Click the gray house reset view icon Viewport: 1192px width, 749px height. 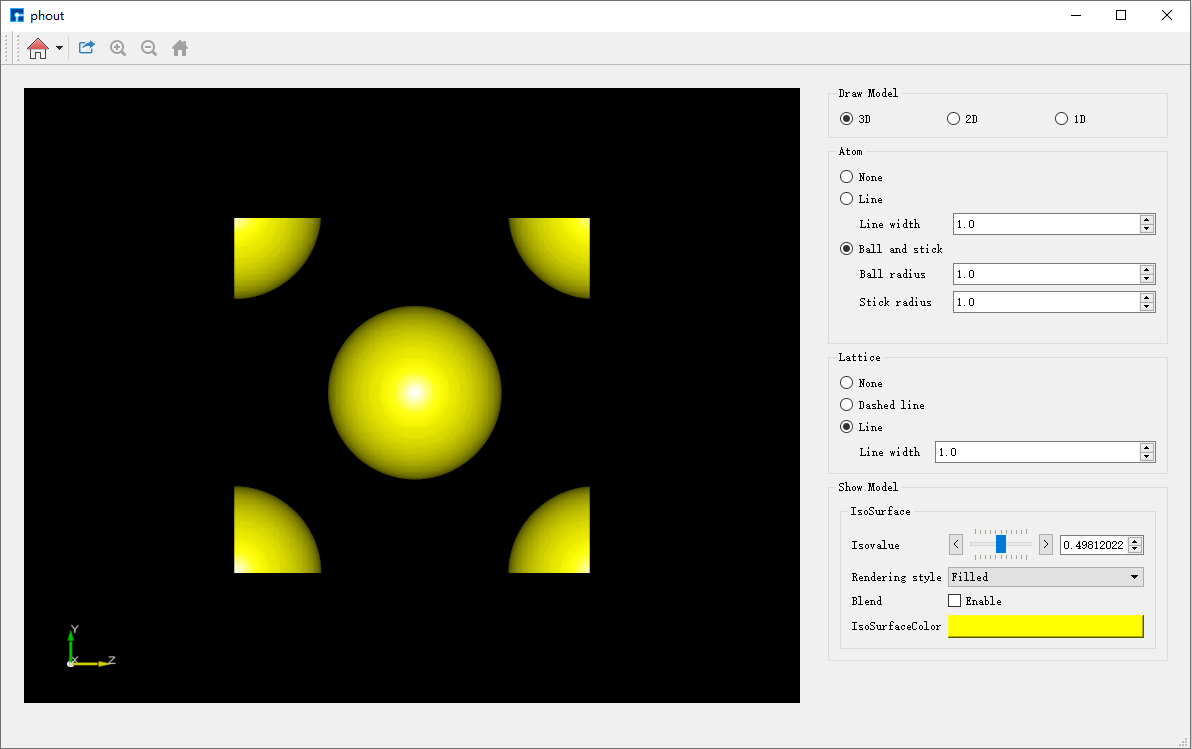180,48
